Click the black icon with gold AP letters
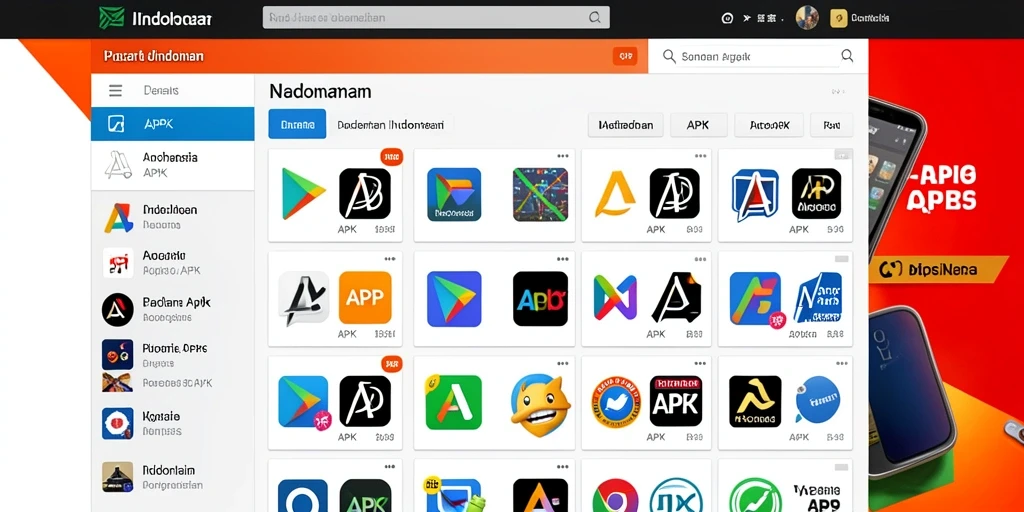Viewport: 1024px width, 512px height. [x=816, y=193]
